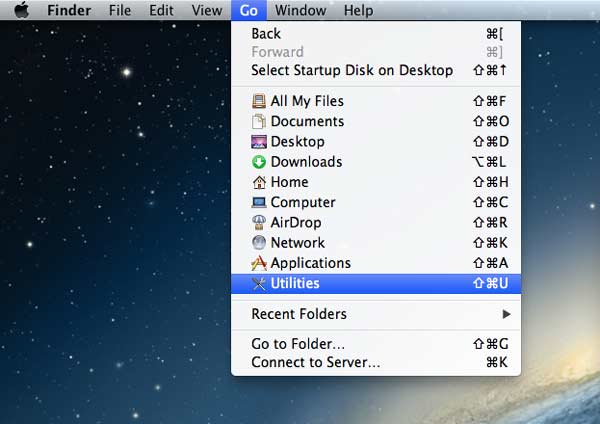
Task: Click the Computer laptop icon
Action: [x=259, y=202]
